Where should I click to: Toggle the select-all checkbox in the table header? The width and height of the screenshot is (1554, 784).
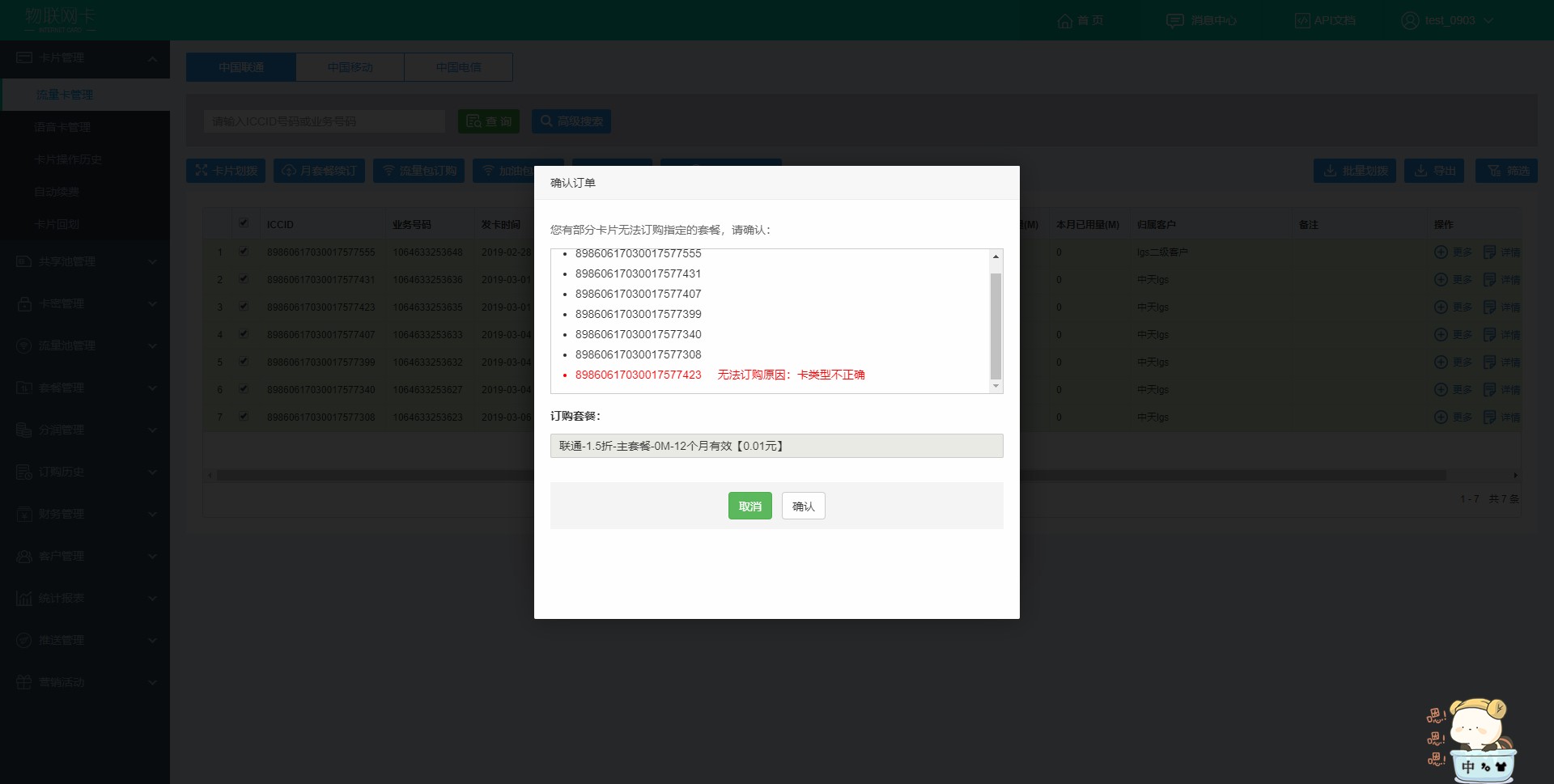(x=244, y=223)
